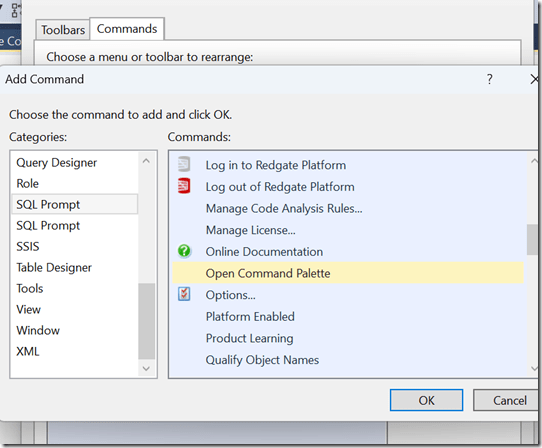
Task: Click the Add Command help question mark
Action: (489, 79)
